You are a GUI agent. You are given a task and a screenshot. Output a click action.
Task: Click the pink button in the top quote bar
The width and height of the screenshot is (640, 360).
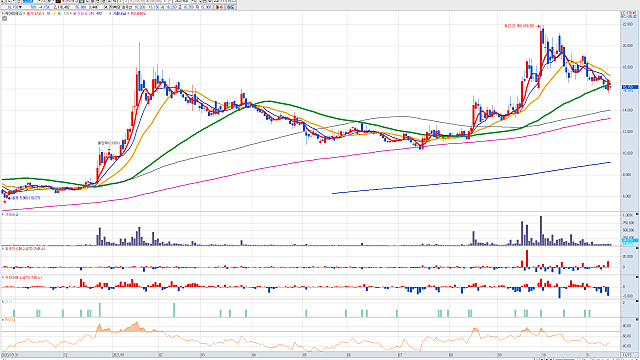pos(220,7)
